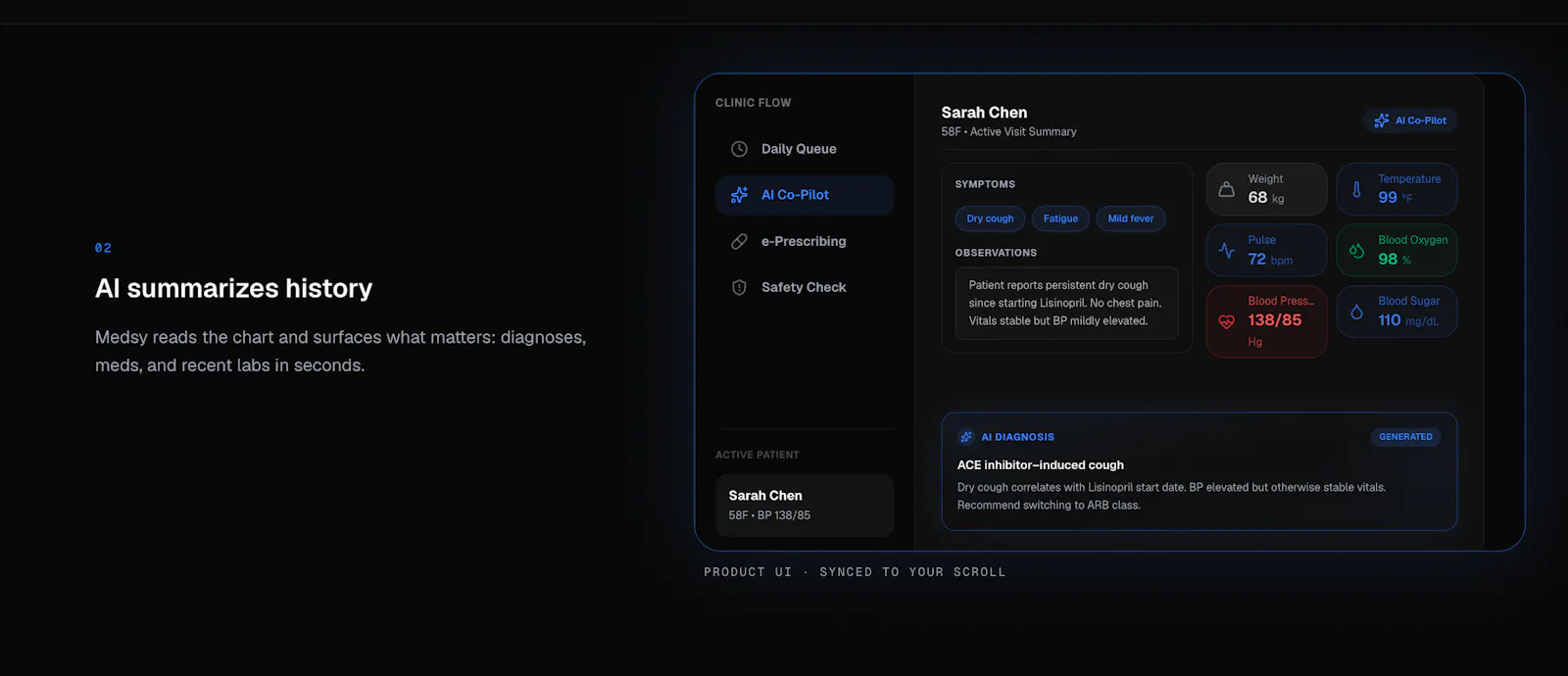
Task: Click the Temperature 99 °F value
Action: 1396,198
